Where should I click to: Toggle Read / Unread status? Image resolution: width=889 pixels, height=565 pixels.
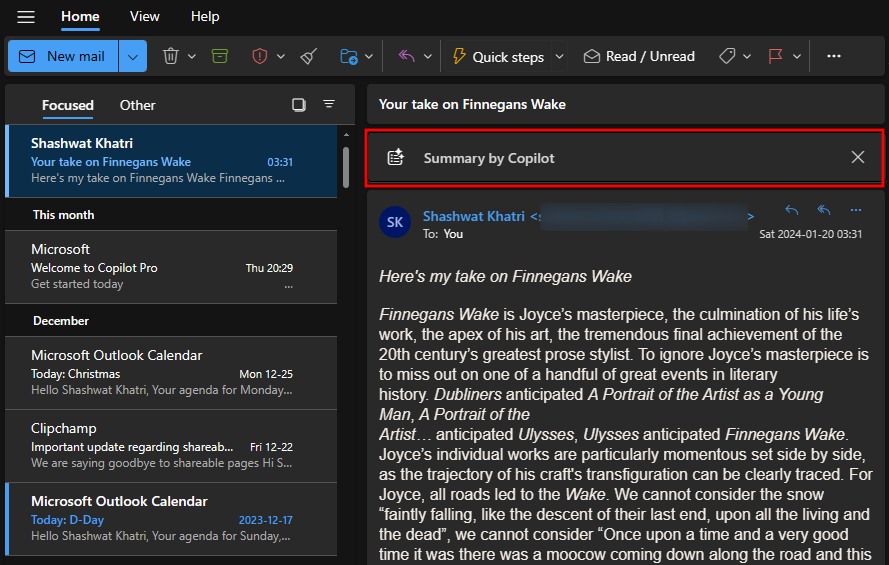point(639,56)
